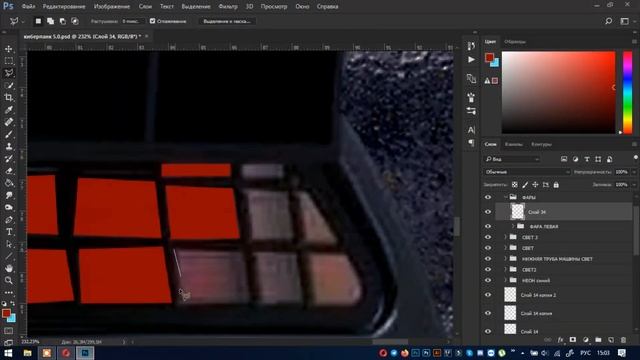Select the Brush tool
This screenshot has width=640, height=360.
[9, 134]
